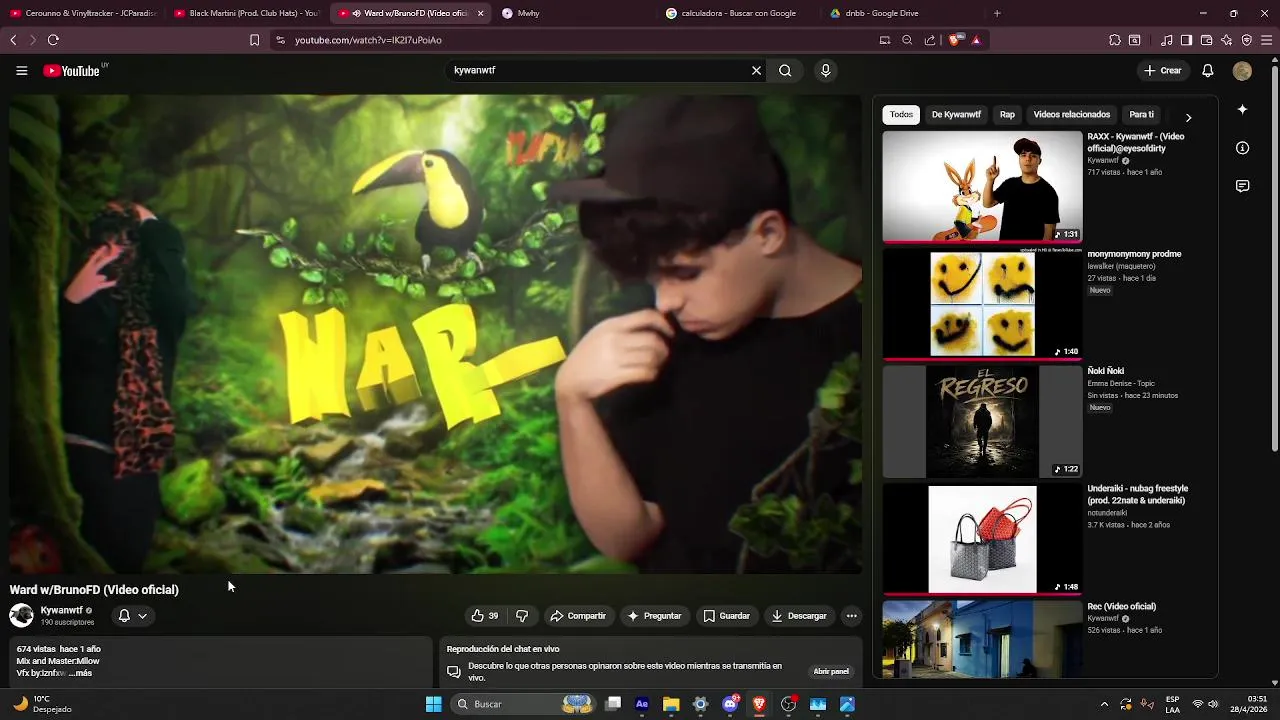Viewport: 1280px width, 720px height.
Task: Open a new browser tab with plus
Action: pyautogui.click(x=997, y=13)
